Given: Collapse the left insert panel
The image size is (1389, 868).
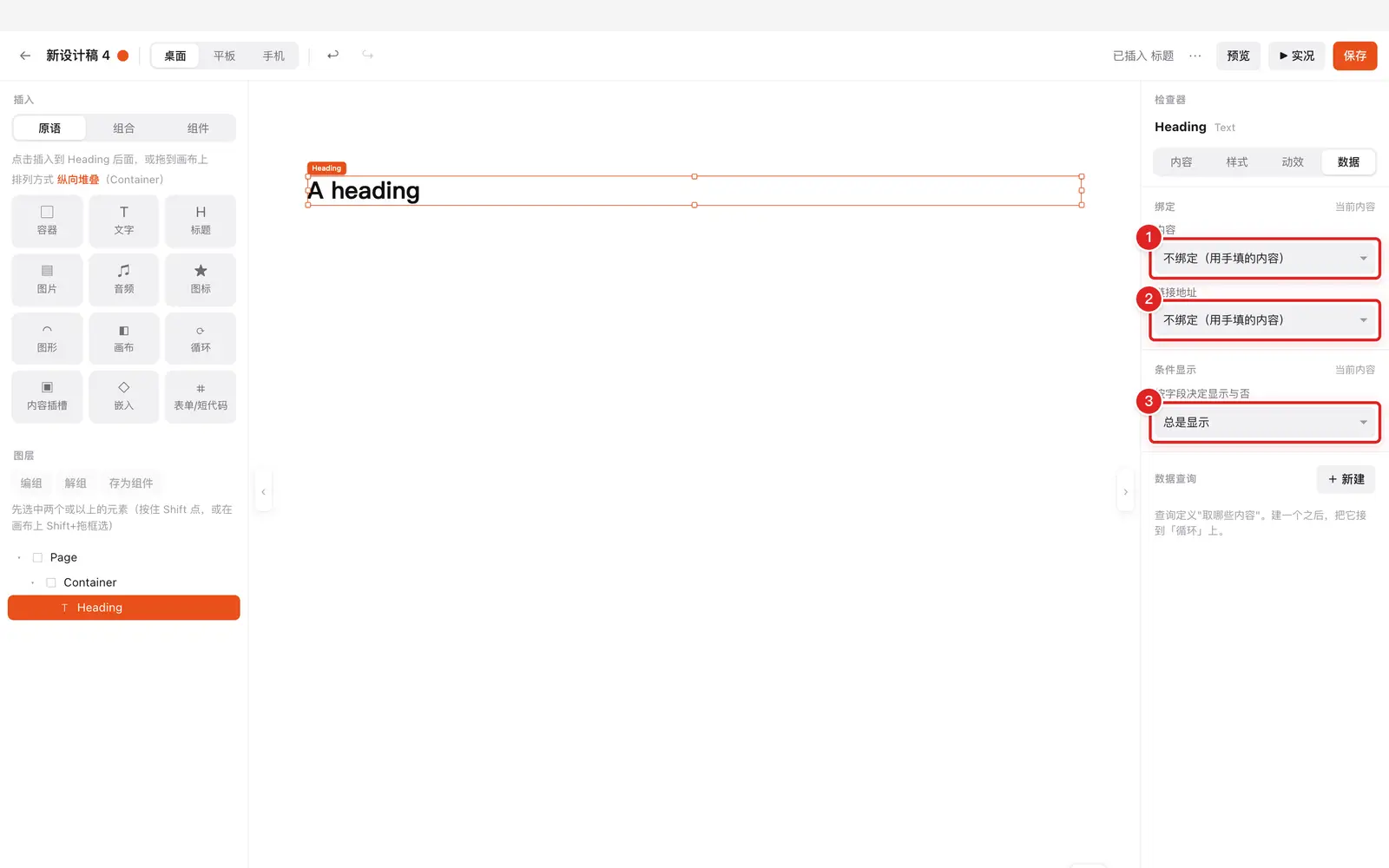Looking at the screenshot, I should (x=263, y=492).
